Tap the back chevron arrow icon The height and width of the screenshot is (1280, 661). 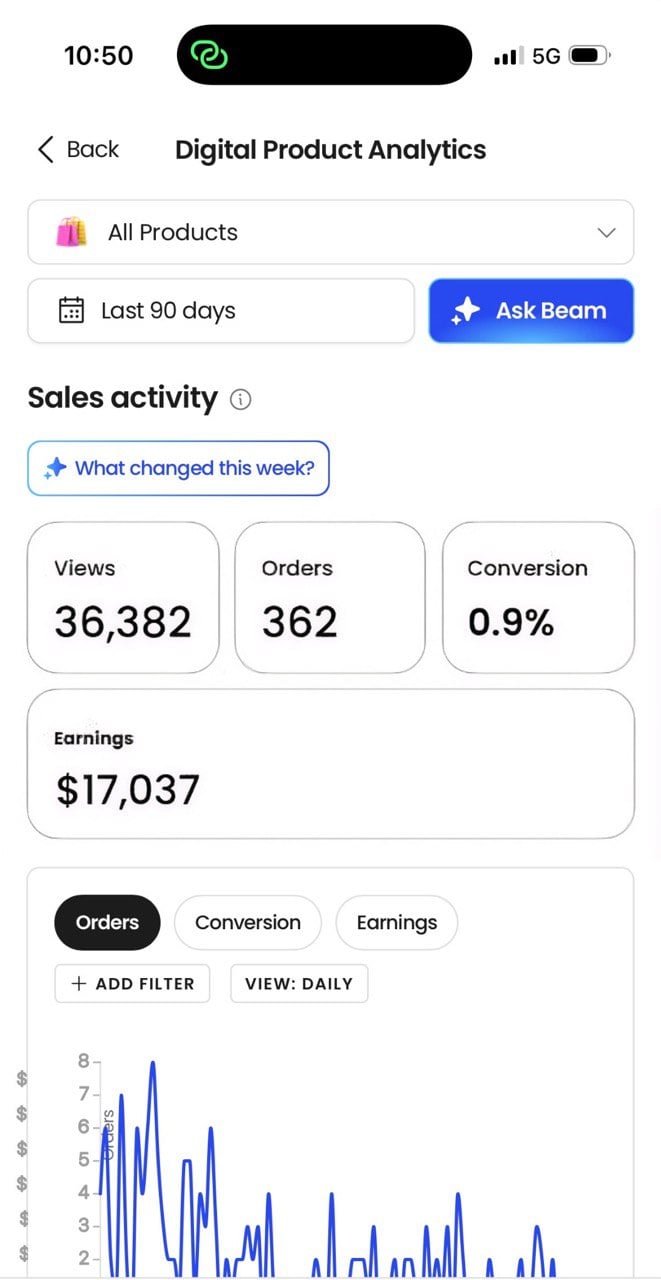[x=45, y=150]
